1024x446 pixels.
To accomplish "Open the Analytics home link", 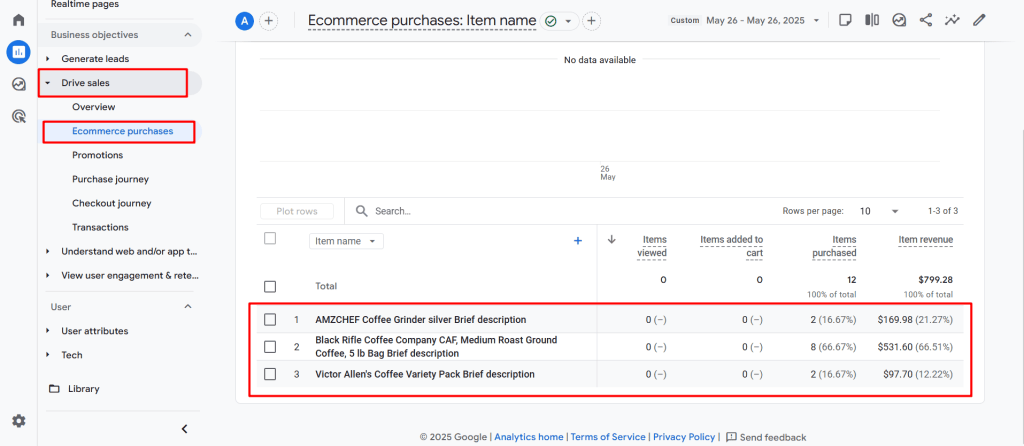I will tap(529, 437).
